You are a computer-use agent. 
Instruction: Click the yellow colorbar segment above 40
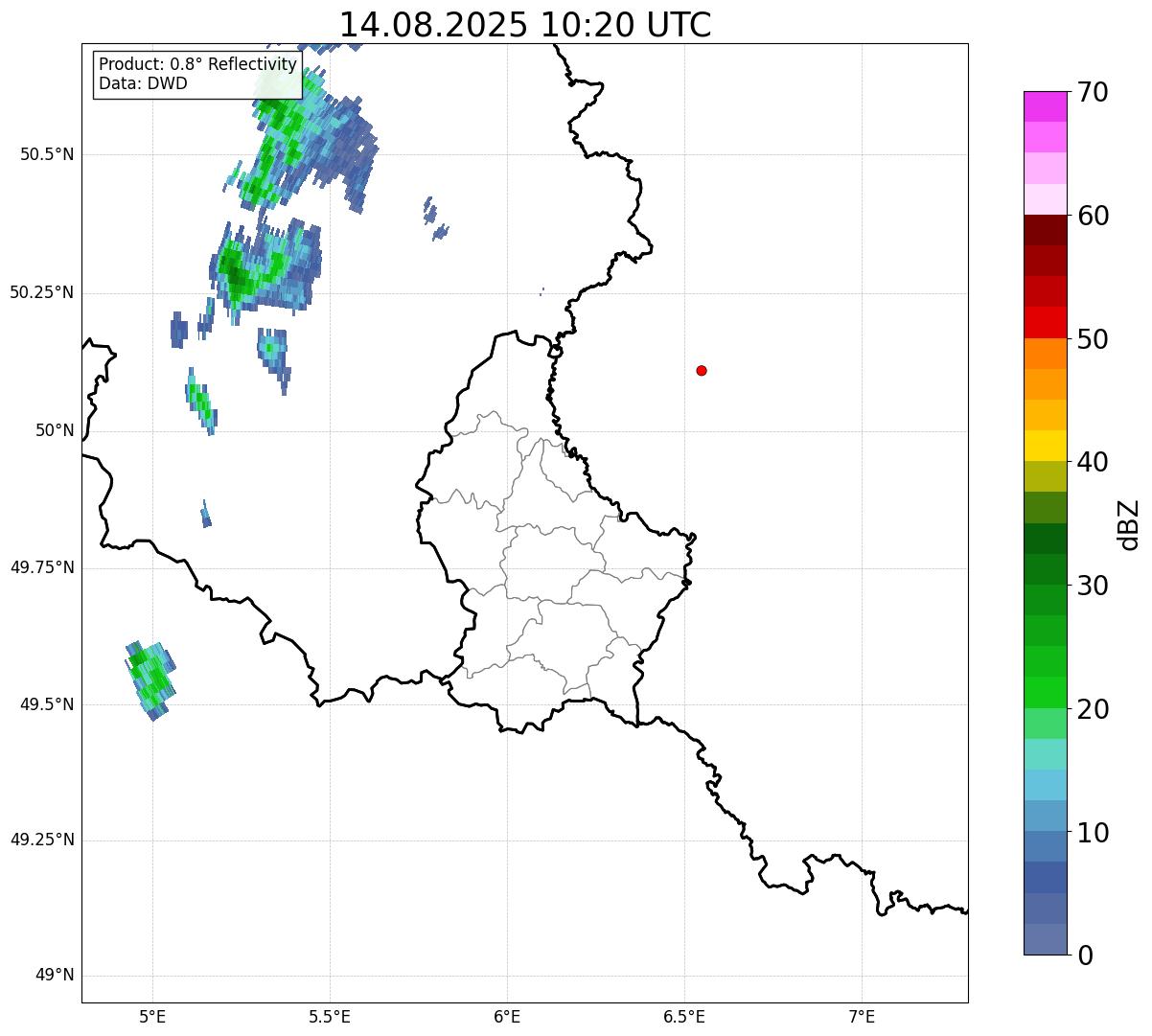point(1046,446)
